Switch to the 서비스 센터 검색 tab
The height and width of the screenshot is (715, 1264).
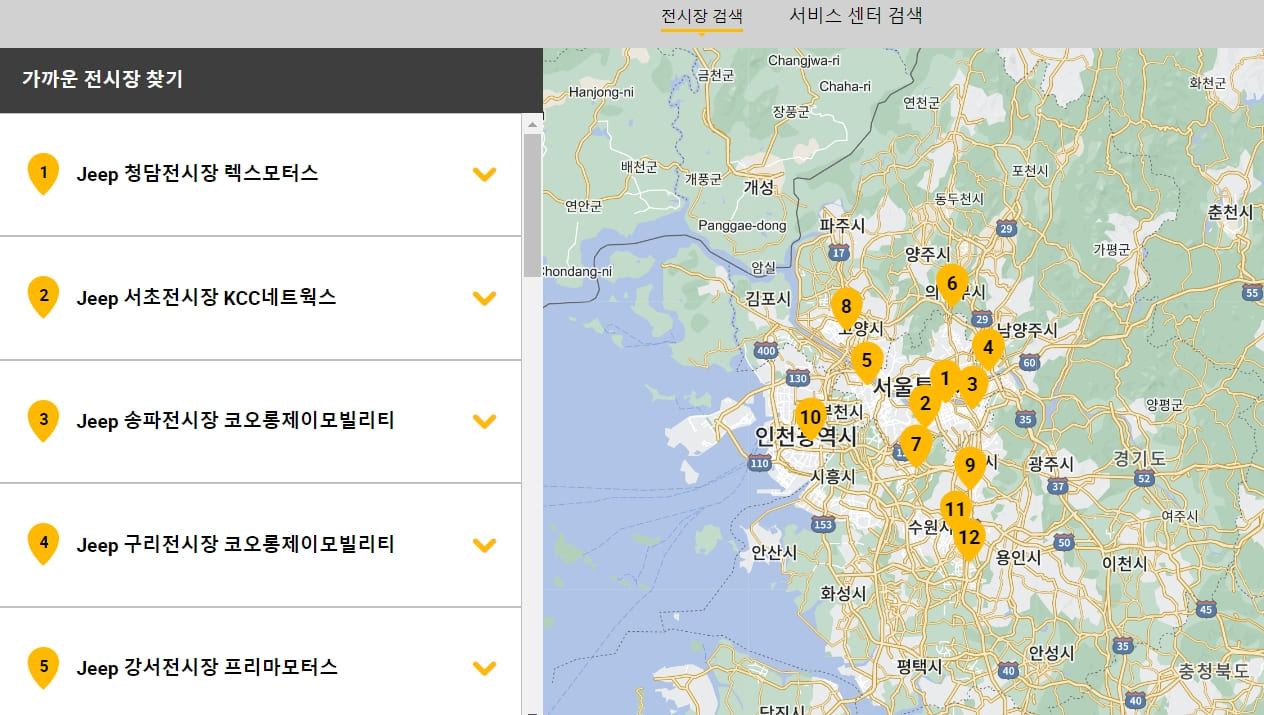(x=856, y=16)
